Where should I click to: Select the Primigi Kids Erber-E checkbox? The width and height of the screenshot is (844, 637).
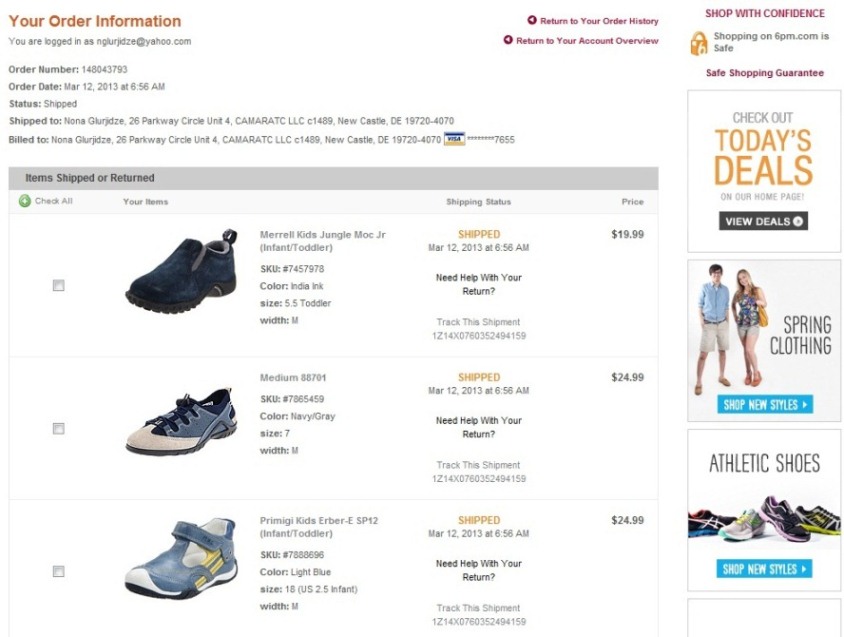pos(59,572)
